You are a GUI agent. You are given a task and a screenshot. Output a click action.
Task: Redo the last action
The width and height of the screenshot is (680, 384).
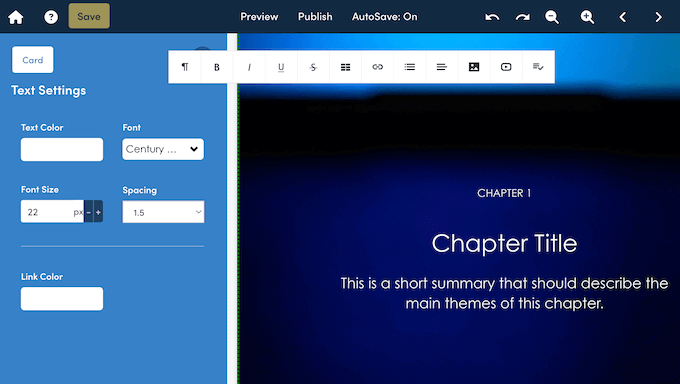(523, 17)
